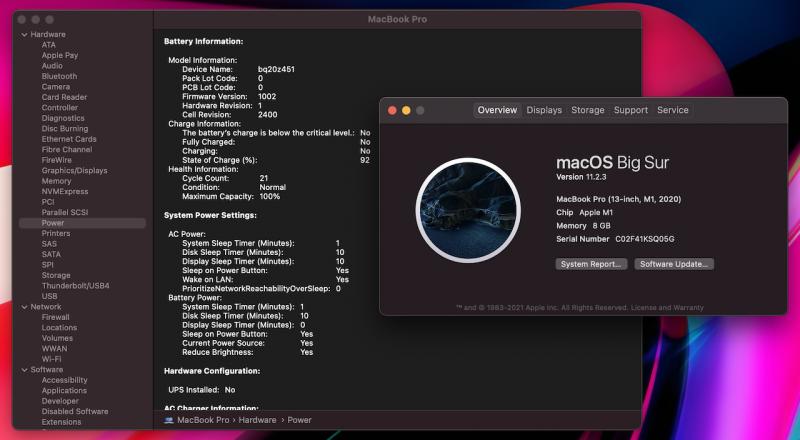Select SAS in the sidebar

[49, 244]
